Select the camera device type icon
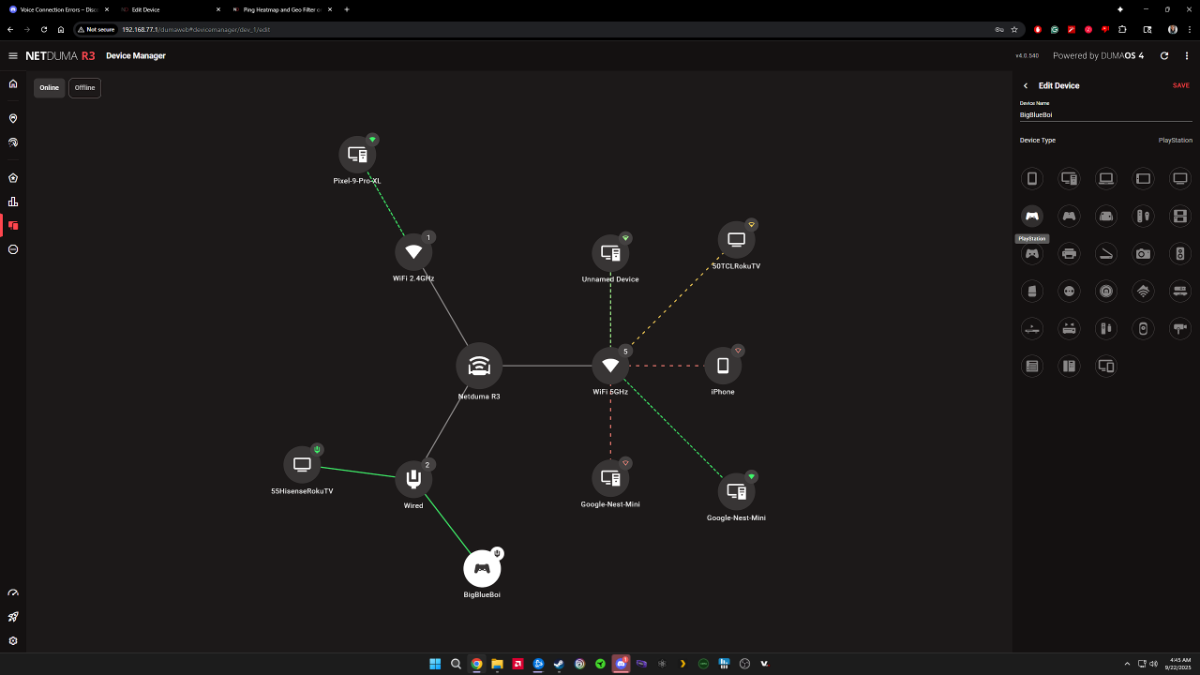Image resolution: width=1200 pixels, height=675 pixels. pos(1143,254)
